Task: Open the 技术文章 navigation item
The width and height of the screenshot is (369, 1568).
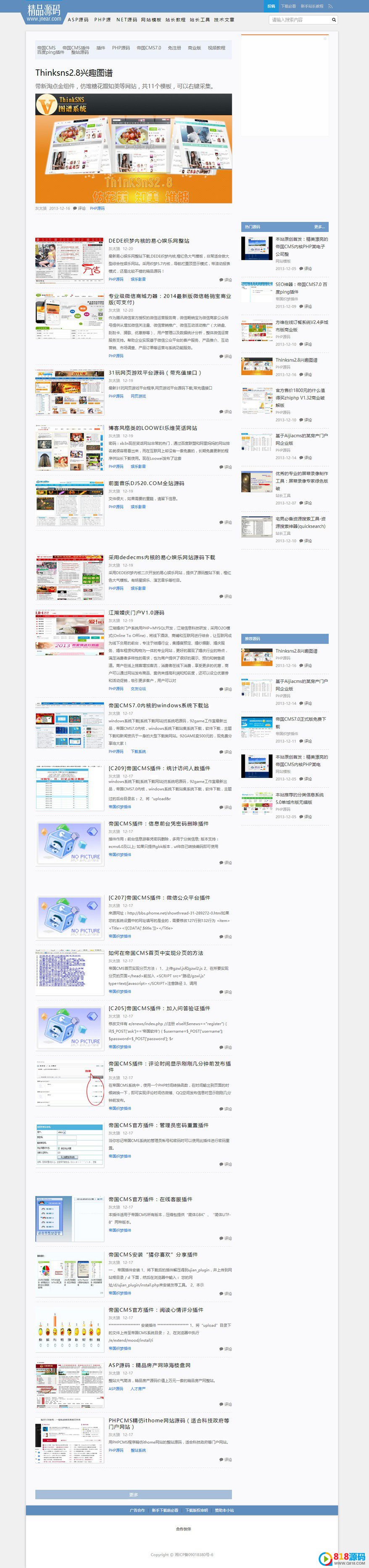Action: click(x=224, y=19)
